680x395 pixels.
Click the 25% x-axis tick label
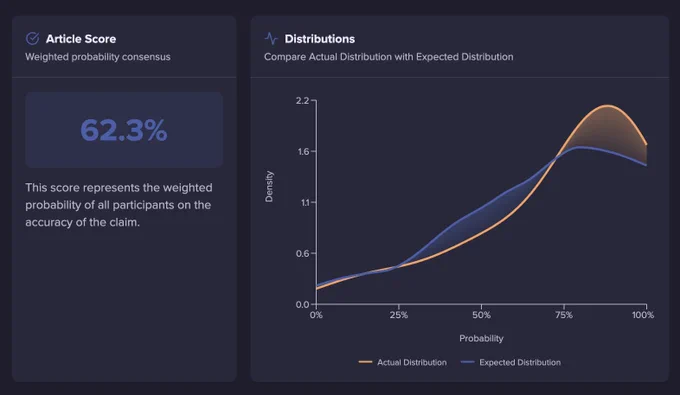click(399, 315)
